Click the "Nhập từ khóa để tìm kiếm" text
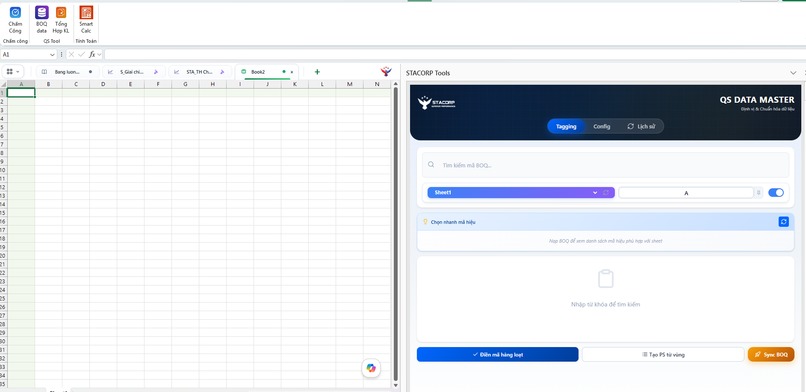This screenshot has height=392, width=806. point(606,305)
